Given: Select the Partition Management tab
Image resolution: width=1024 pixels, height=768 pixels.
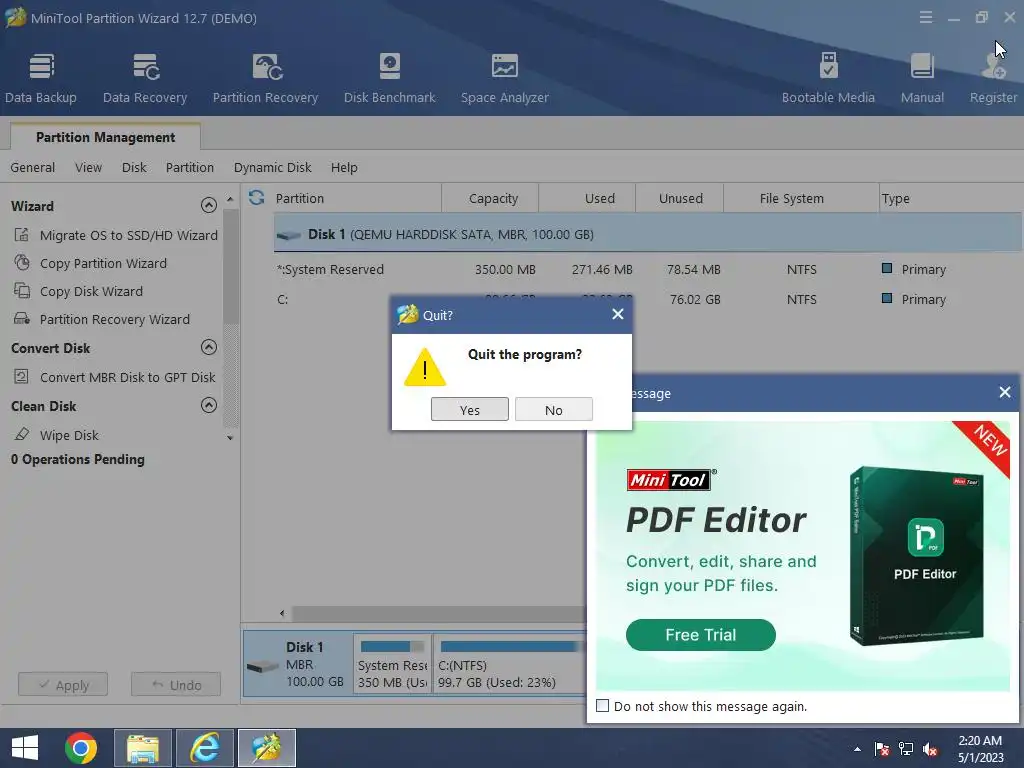Looking at the screenshot, I should point(105,137).
